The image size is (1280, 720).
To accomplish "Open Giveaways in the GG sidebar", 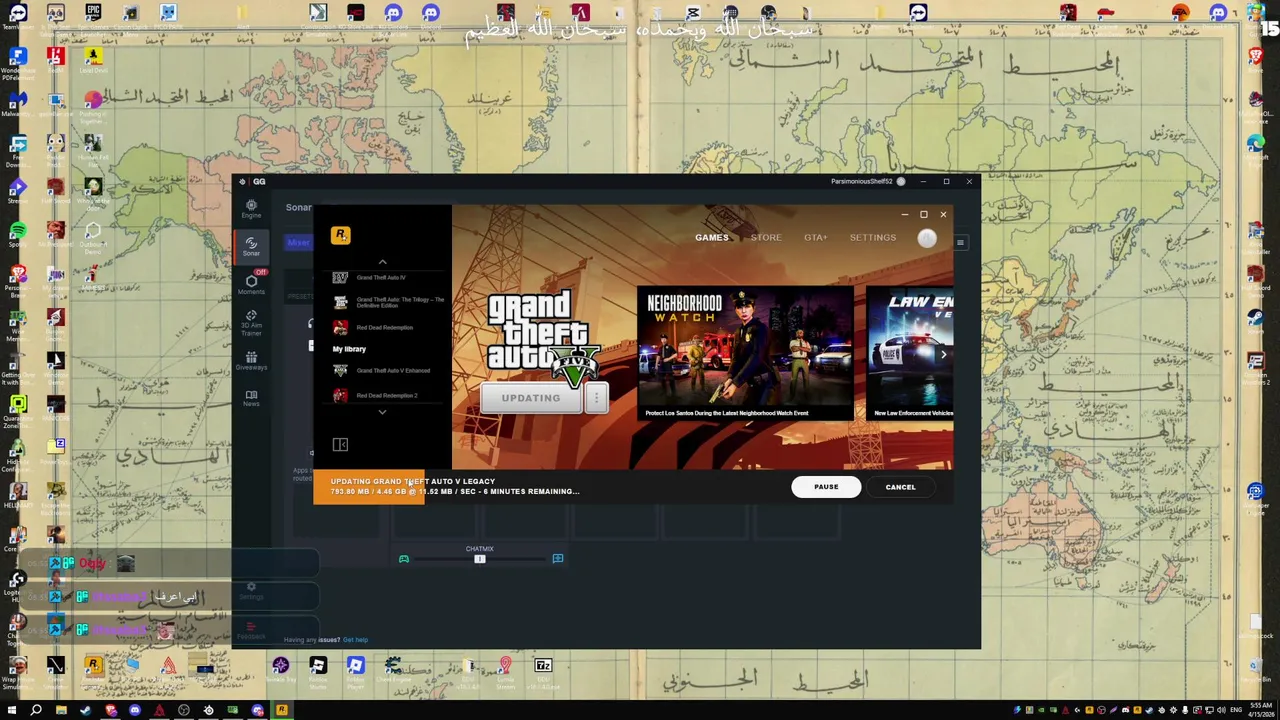I will click(x=251, y=361).
